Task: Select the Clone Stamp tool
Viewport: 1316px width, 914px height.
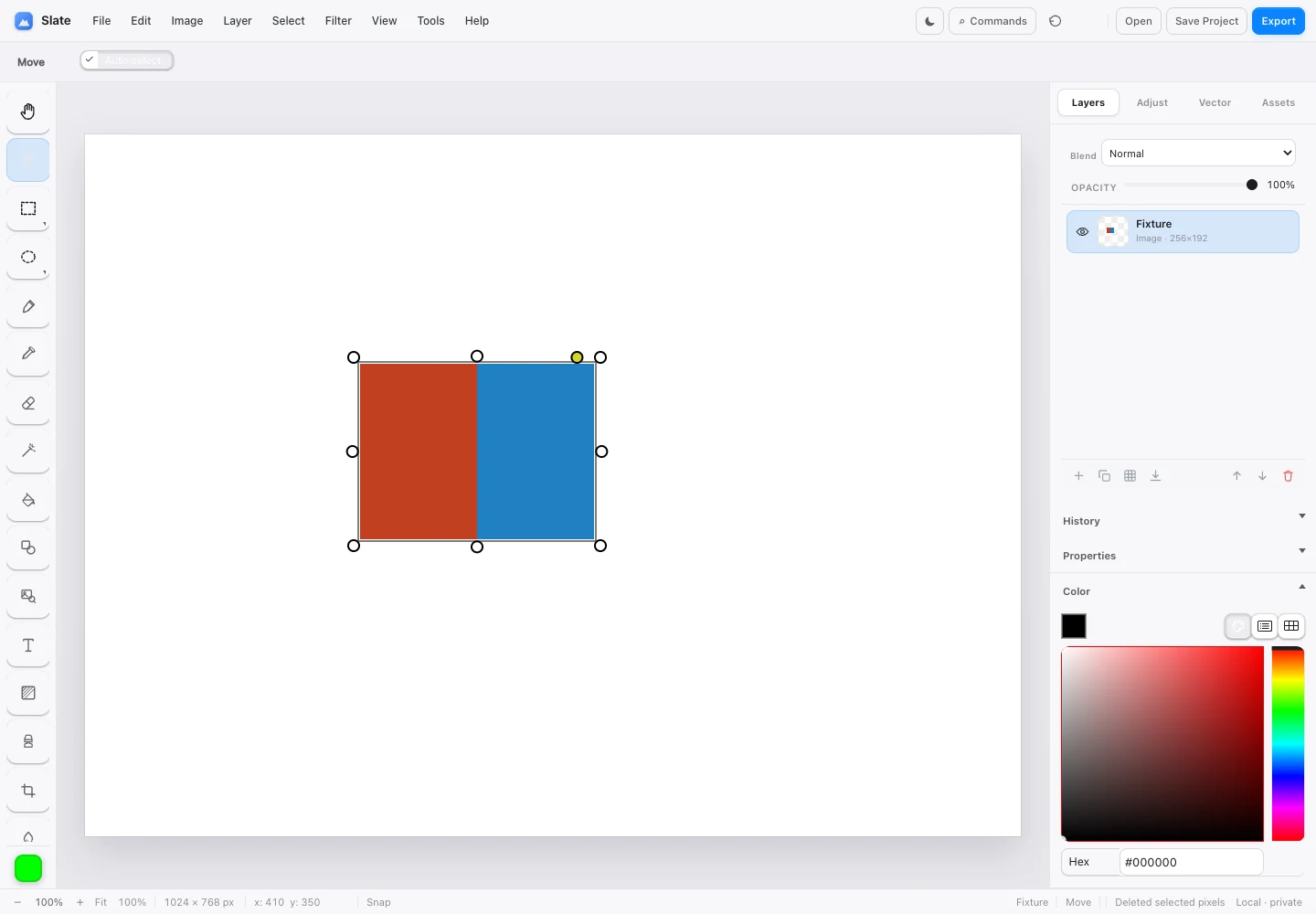Action: pos(28,741)
